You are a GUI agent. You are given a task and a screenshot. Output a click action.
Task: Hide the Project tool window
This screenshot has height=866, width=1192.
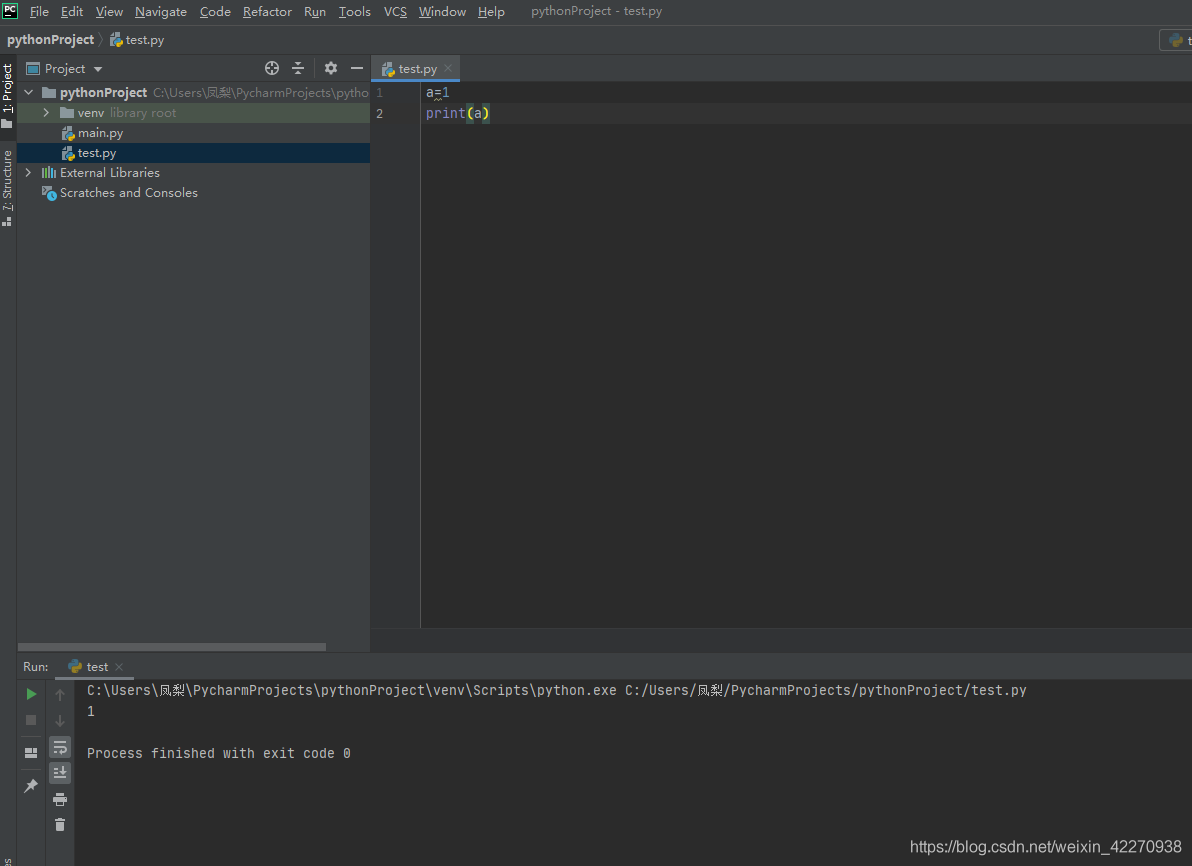click(356, 68)
